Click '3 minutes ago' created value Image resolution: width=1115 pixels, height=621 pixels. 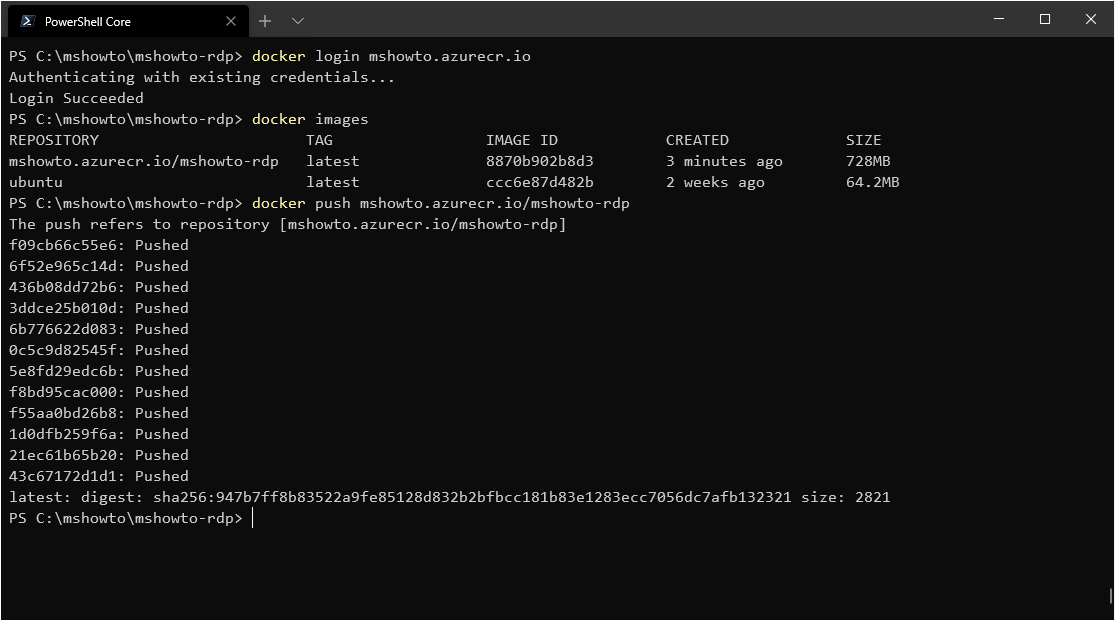[x=724, y=161]
